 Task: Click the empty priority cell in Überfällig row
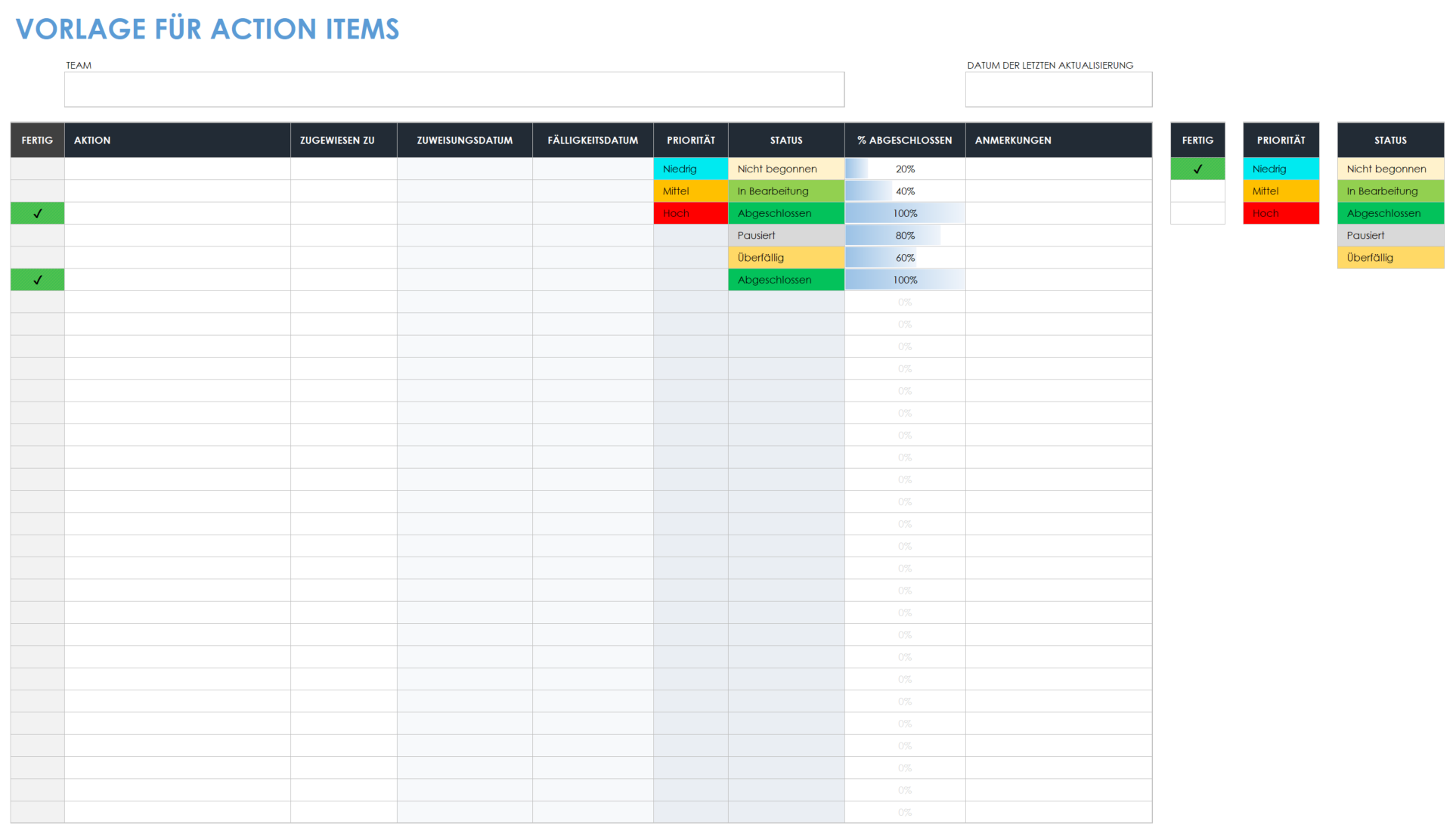[x=691, y=258]
